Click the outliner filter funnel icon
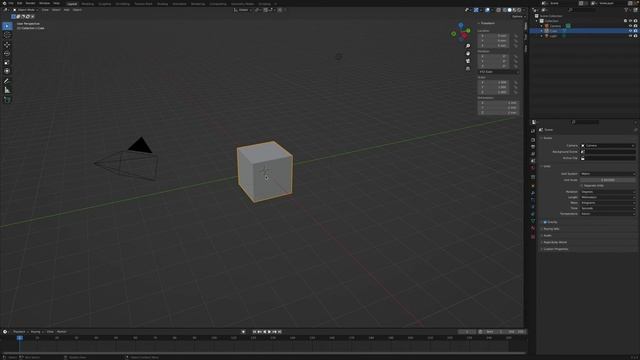This screenshot has width=640, height=360. [x=627, y=10]
